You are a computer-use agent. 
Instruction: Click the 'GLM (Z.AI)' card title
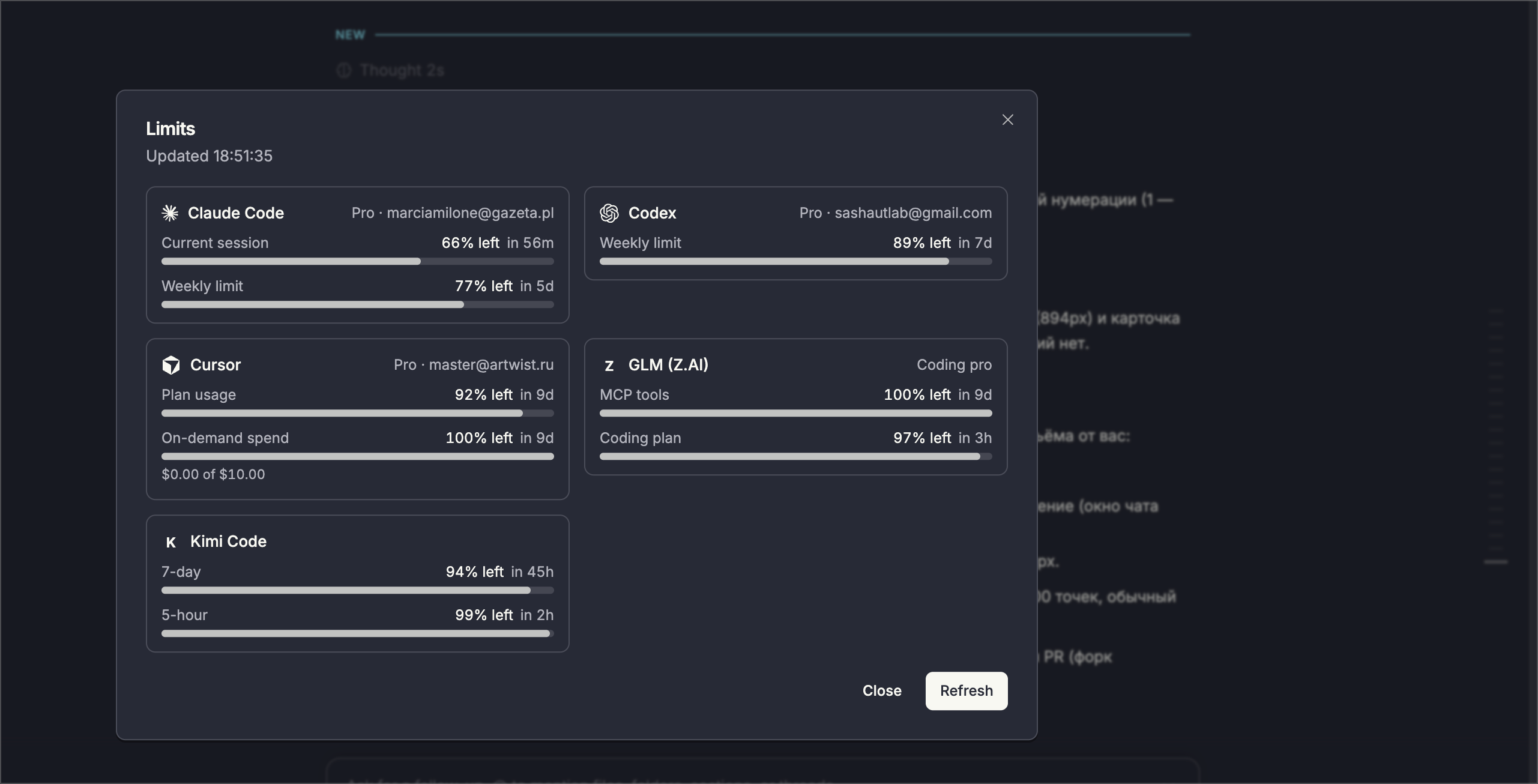[668, 365]
